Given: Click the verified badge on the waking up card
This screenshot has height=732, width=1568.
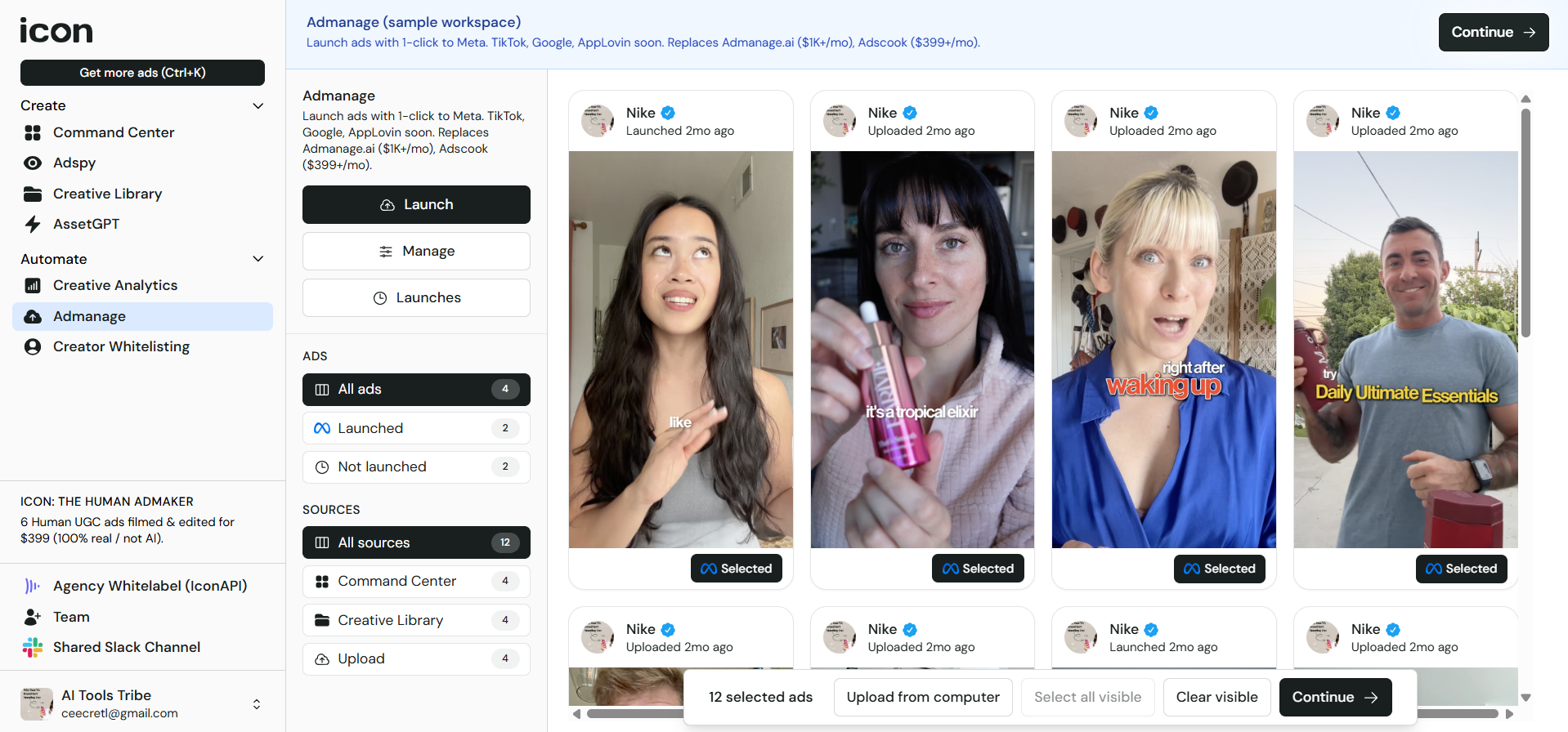Looking at the screenshot, I should click(1151, 113).
